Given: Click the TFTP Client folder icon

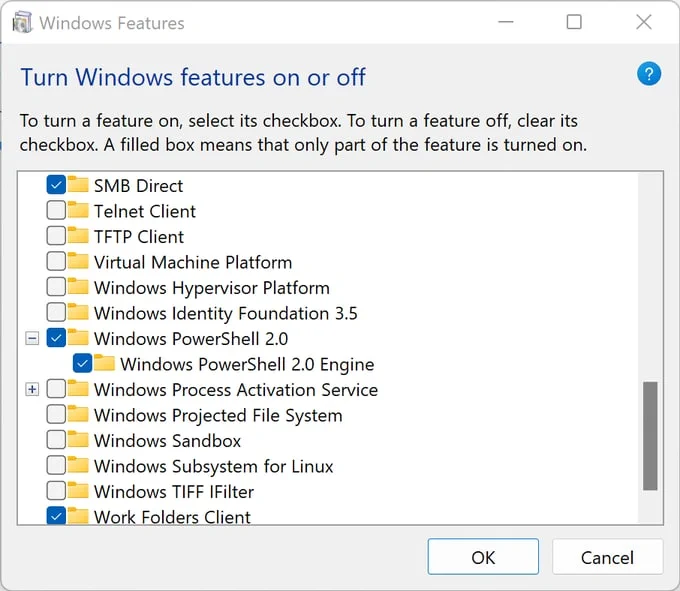Looking at the screenshot, I should pyautogui.click(x=78, y=235).
